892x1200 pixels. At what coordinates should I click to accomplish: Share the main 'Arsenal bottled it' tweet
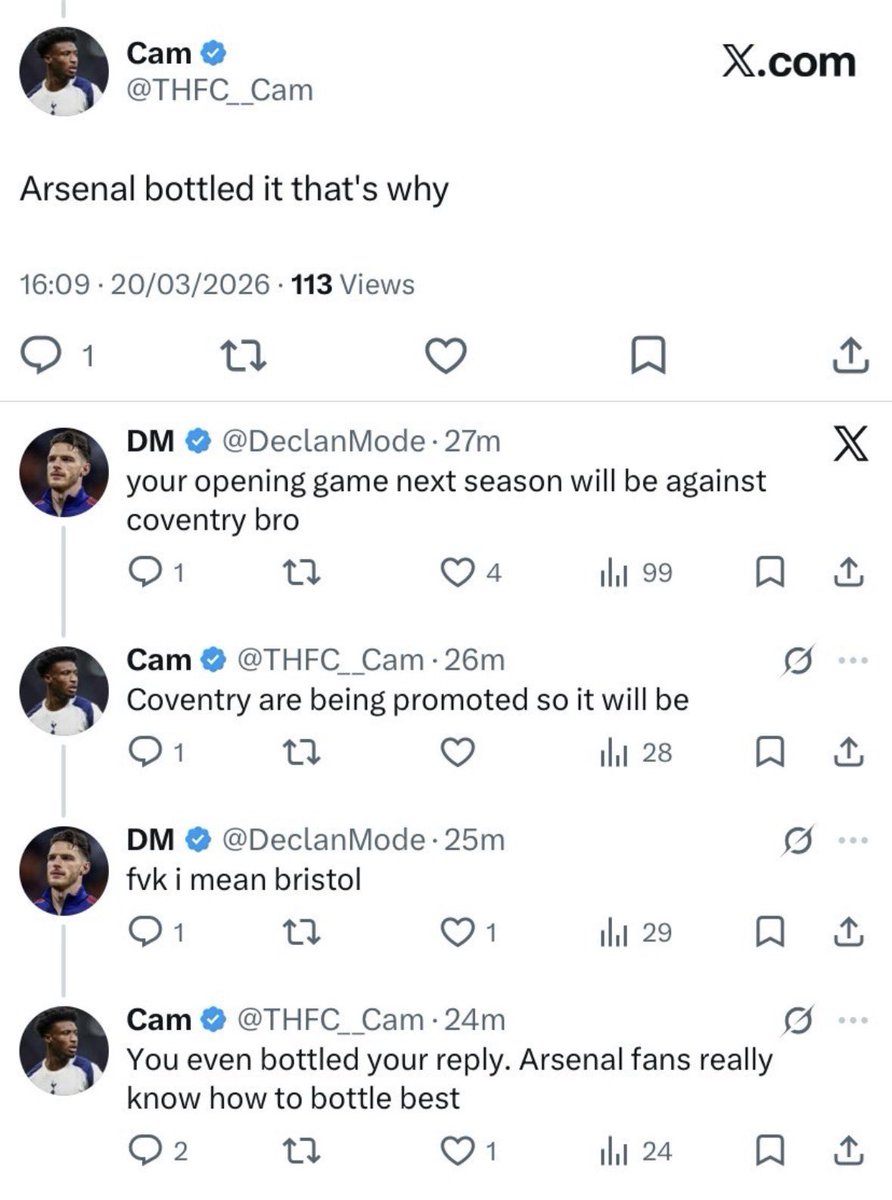(846, 355)
